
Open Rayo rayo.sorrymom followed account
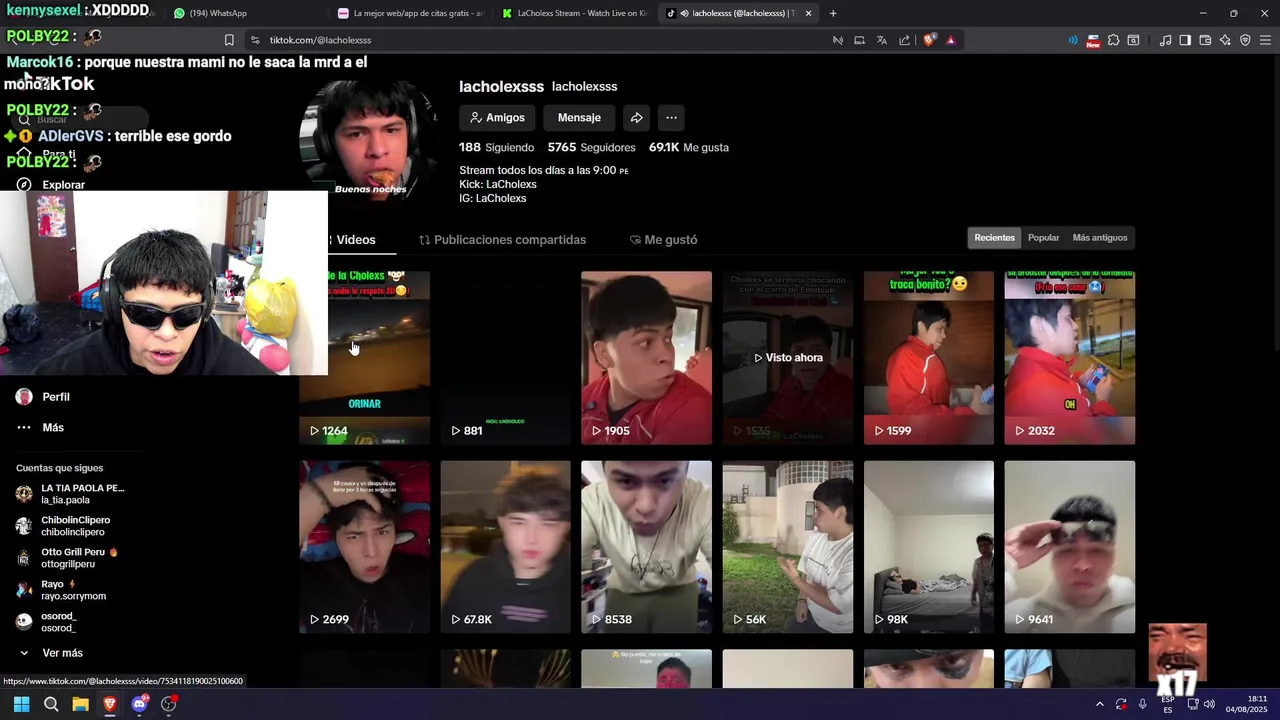point(60,590)
